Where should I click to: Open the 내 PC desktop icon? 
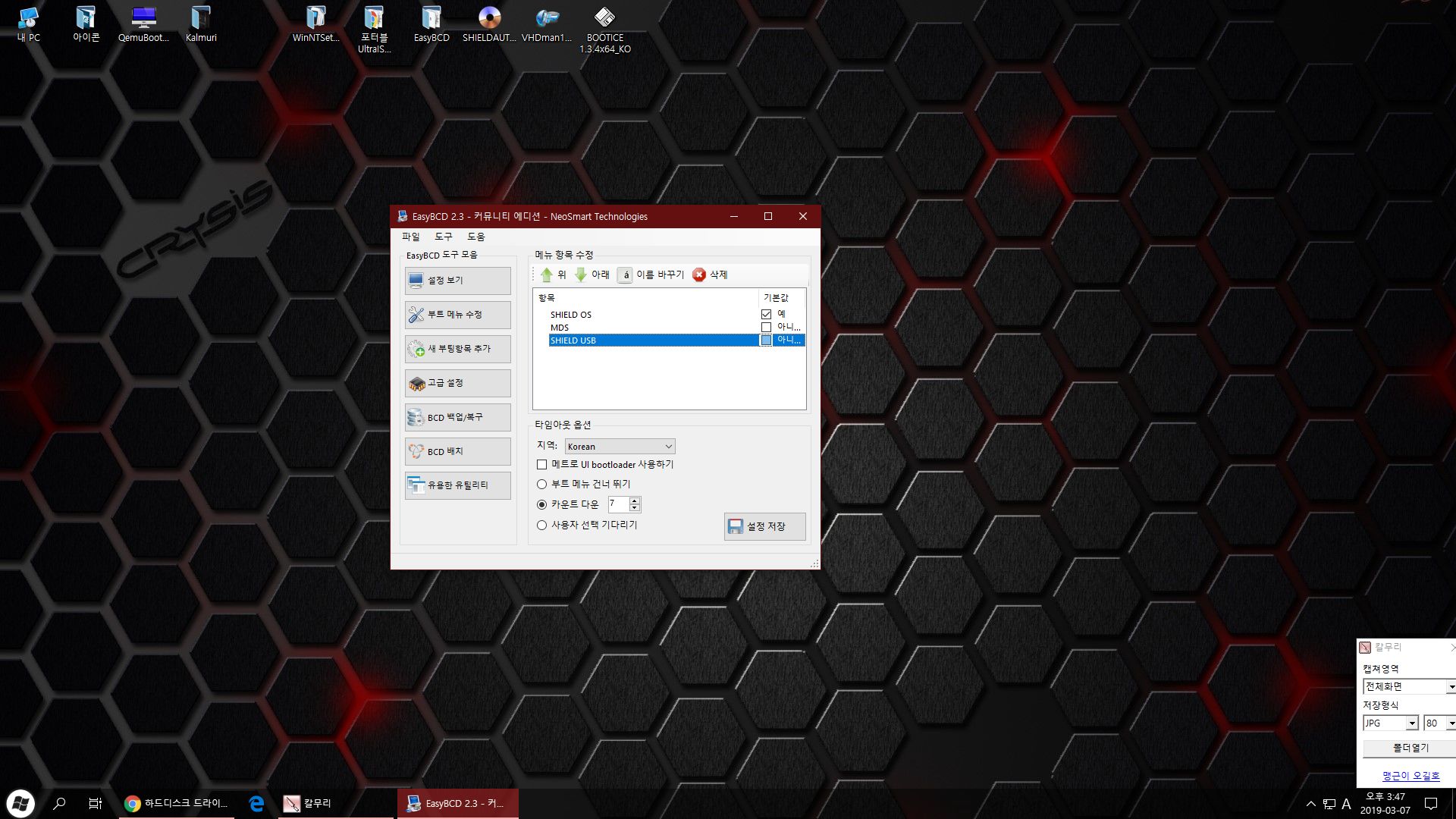[x=29, y=24]
